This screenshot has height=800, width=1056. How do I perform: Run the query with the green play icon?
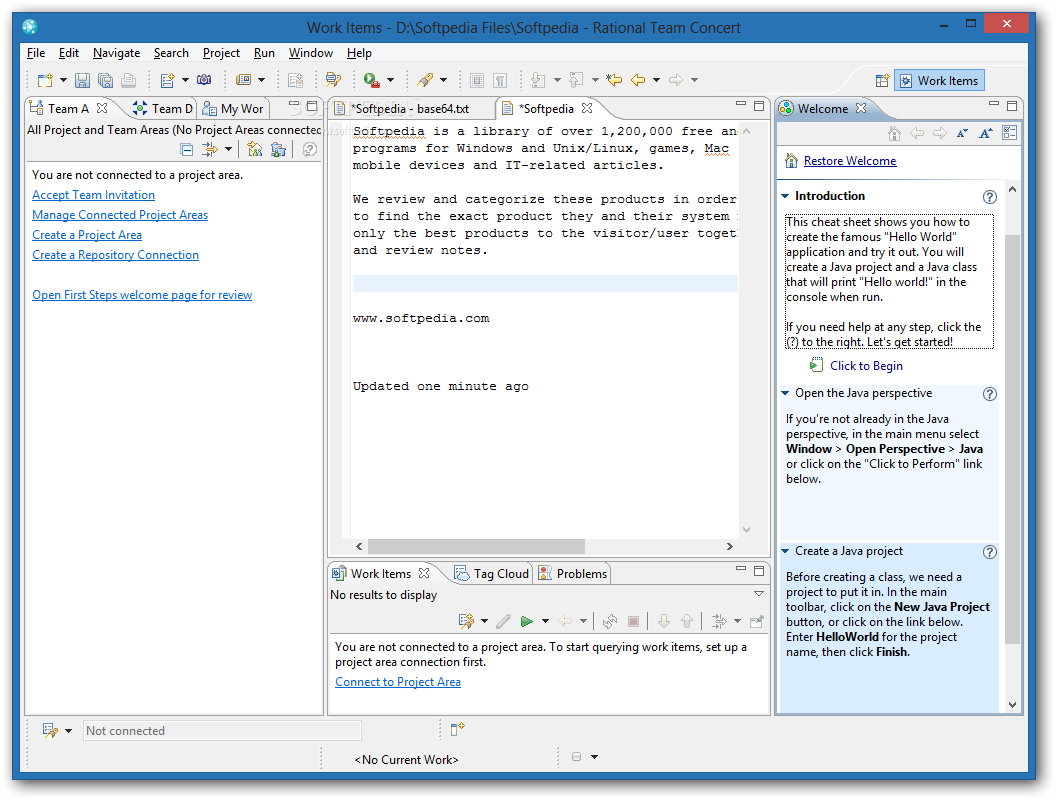coord(527,621)
